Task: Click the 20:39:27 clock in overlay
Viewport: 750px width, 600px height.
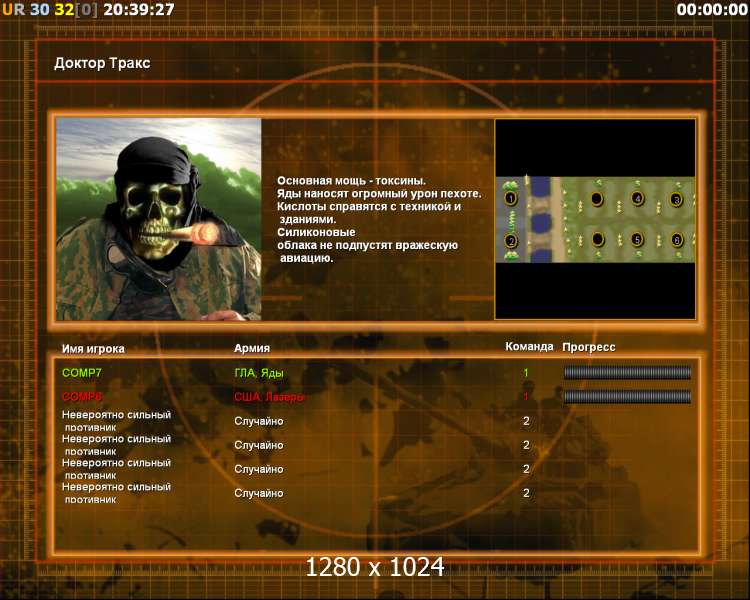Action: 139,10
